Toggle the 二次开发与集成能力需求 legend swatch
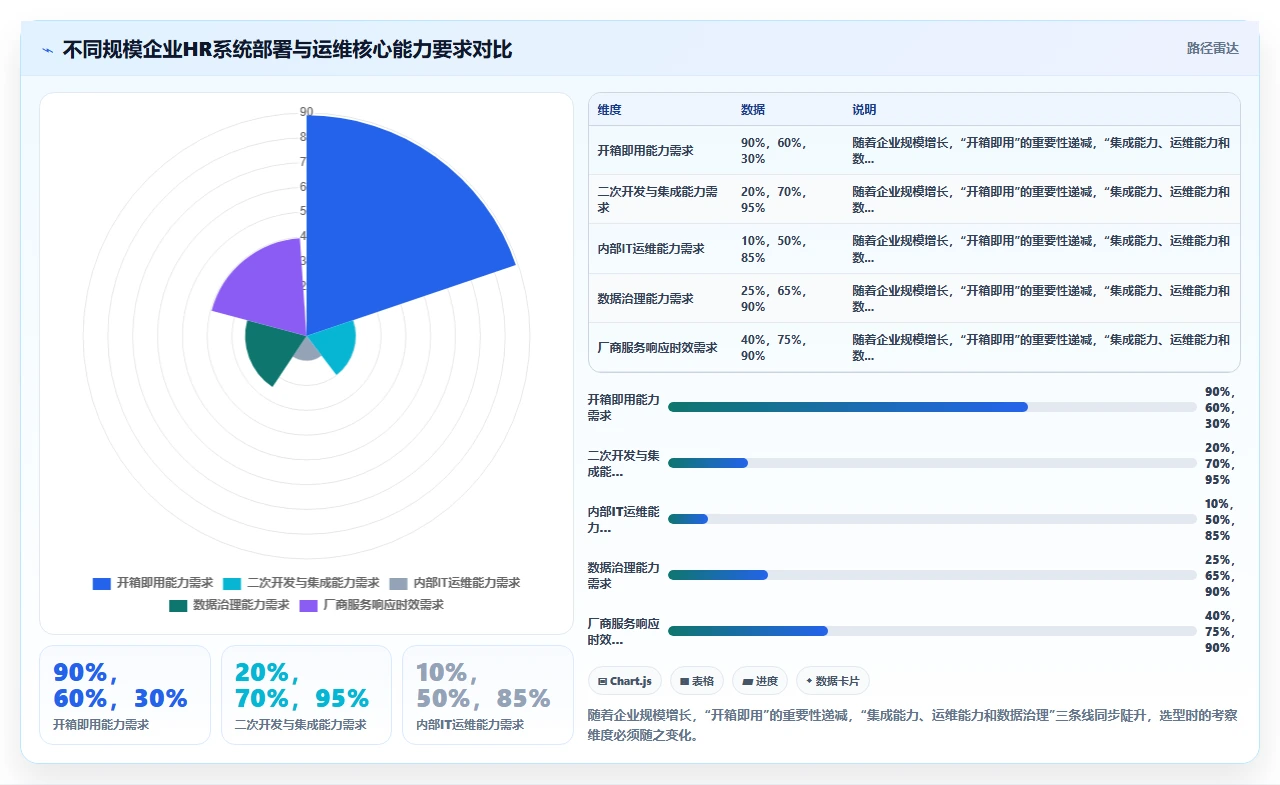 click(x=232, y=583)
